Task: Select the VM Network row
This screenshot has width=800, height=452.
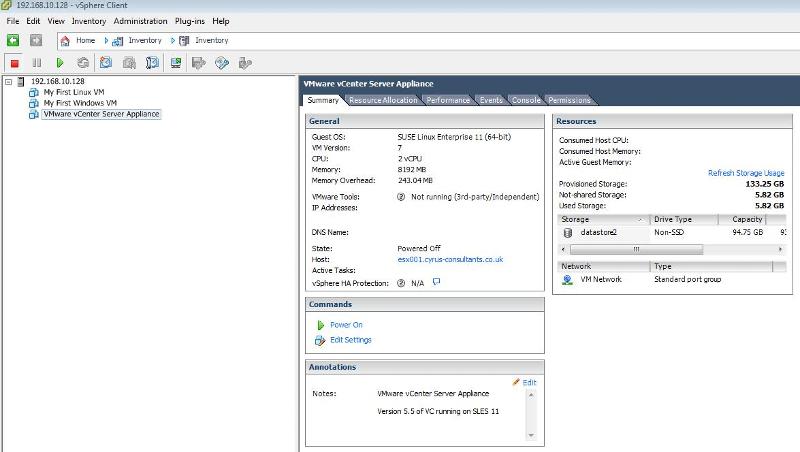Action: [x=672, y=280]
